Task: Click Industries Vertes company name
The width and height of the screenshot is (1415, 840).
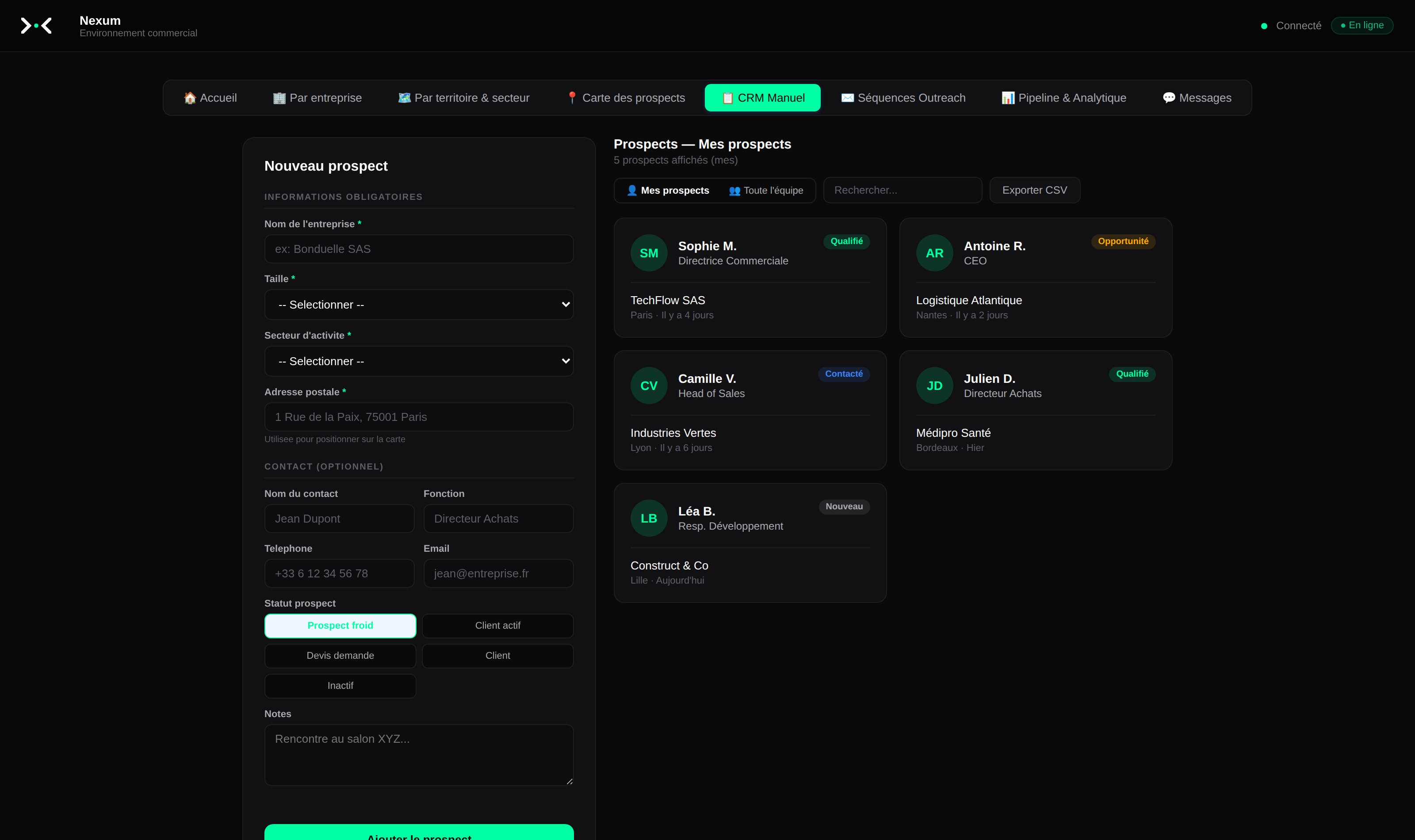Action: pyautogui.click(x=673, y=433)
